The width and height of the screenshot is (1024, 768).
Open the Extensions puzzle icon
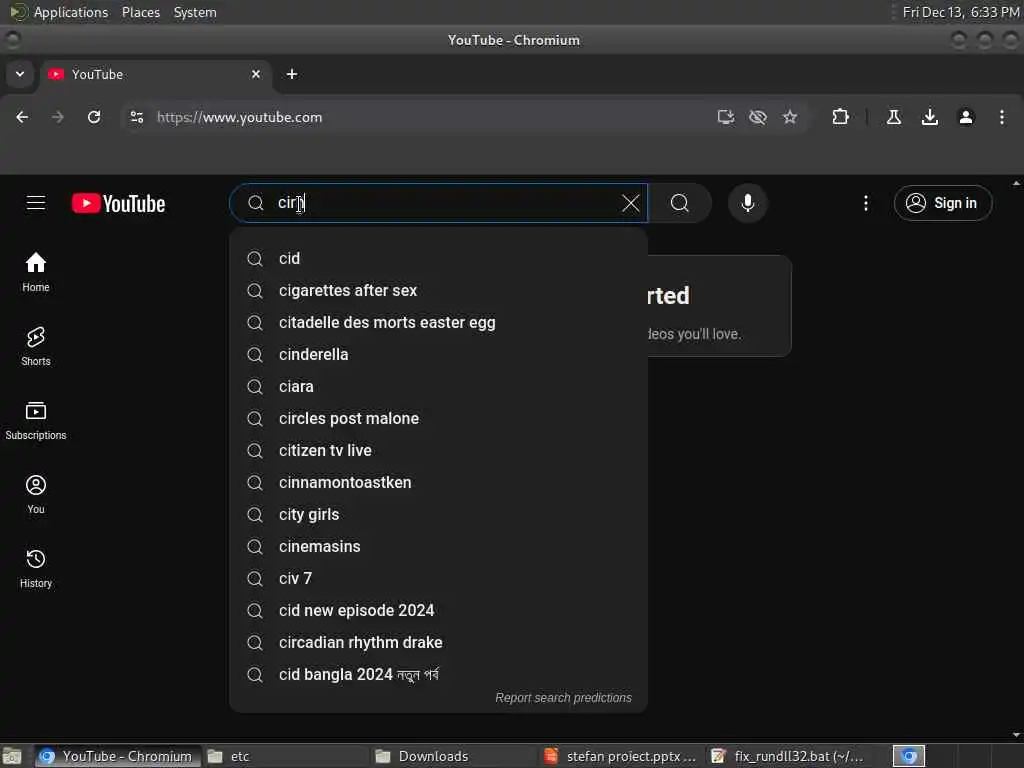click(x=840, y=117)
